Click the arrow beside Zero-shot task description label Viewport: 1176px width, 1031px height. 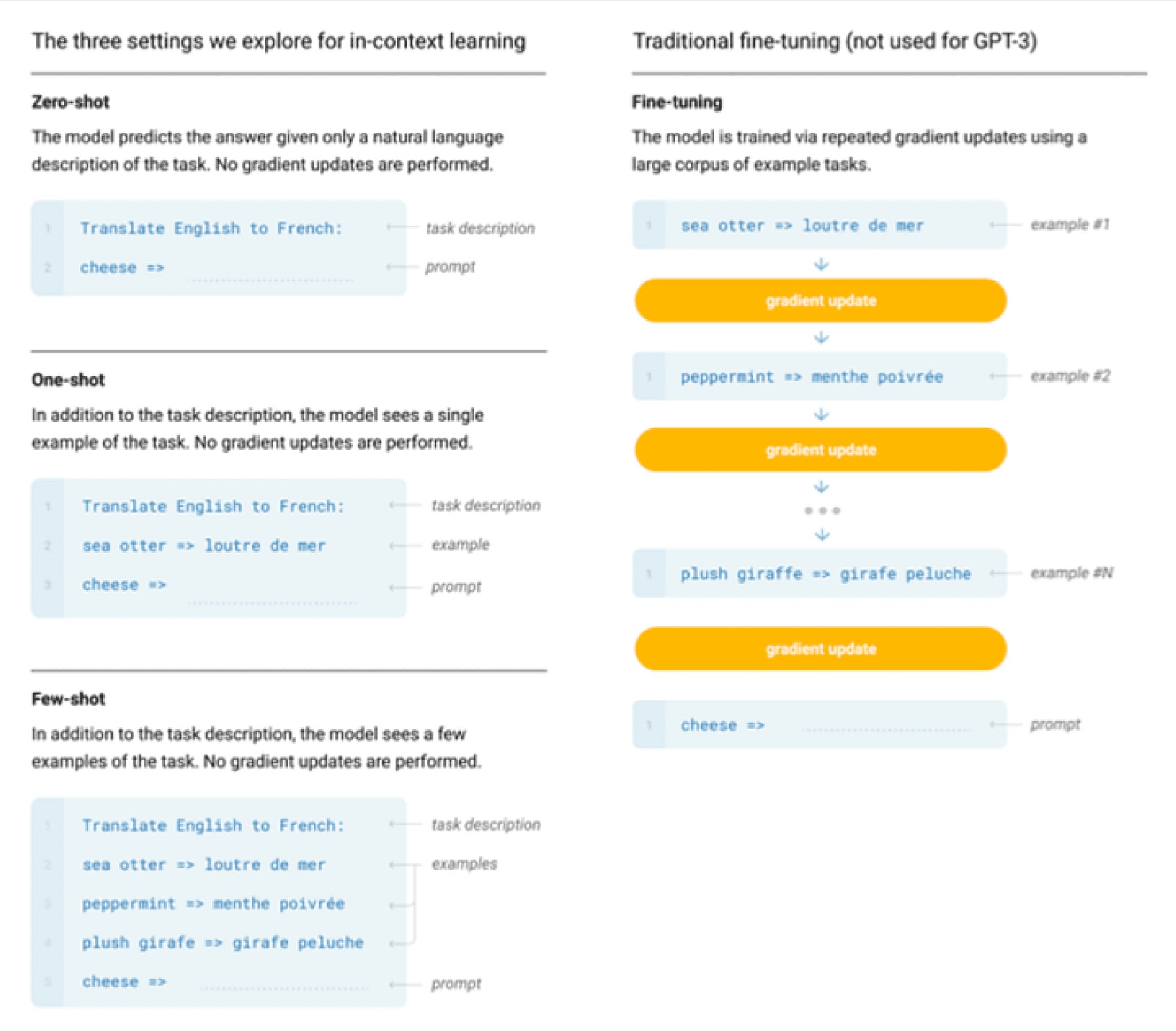[x=403, y=227]
